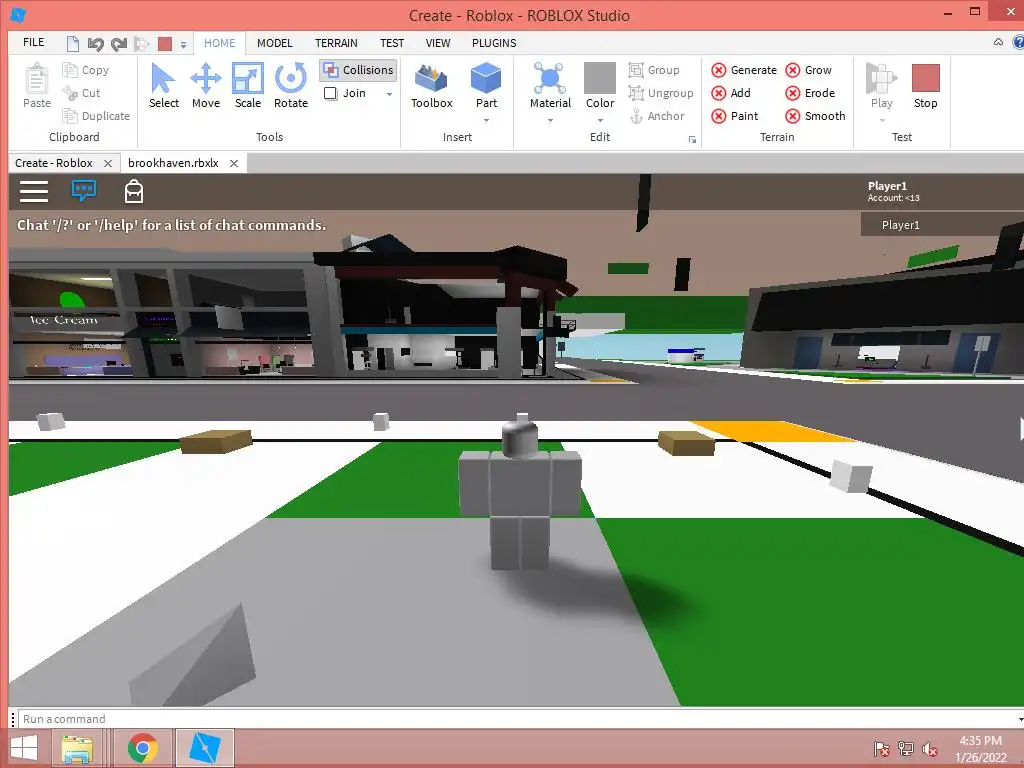Click Duplicate in Clipboard group
This screenshot has width=1024, height=768.
click(x=96, y=116)
